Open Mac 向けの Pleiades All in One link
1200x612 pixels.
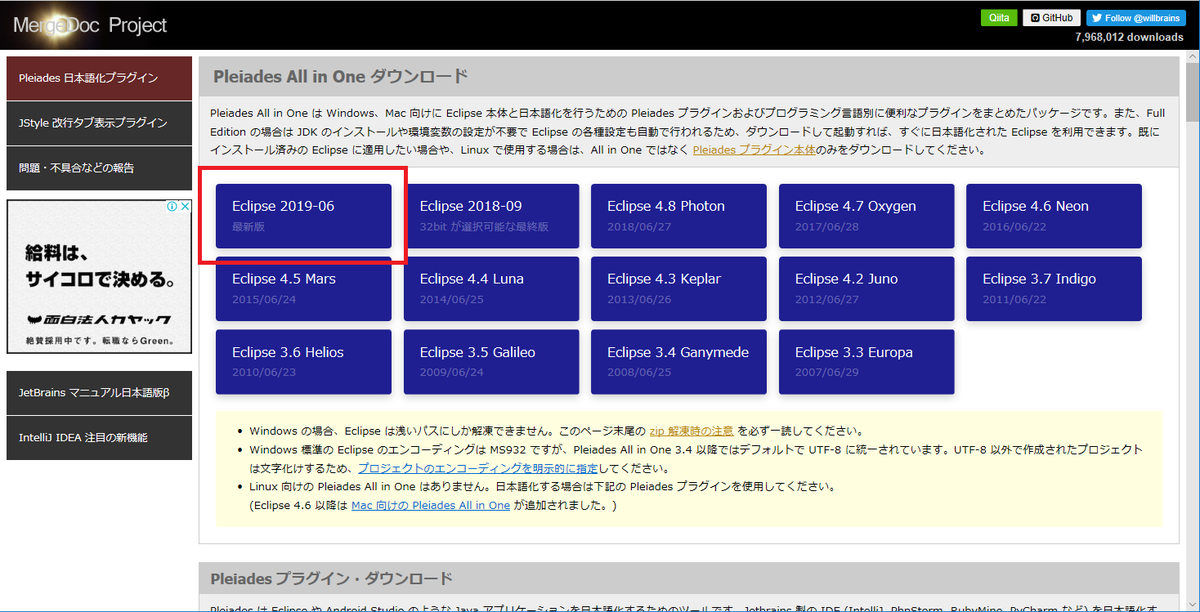pos(431,506)
